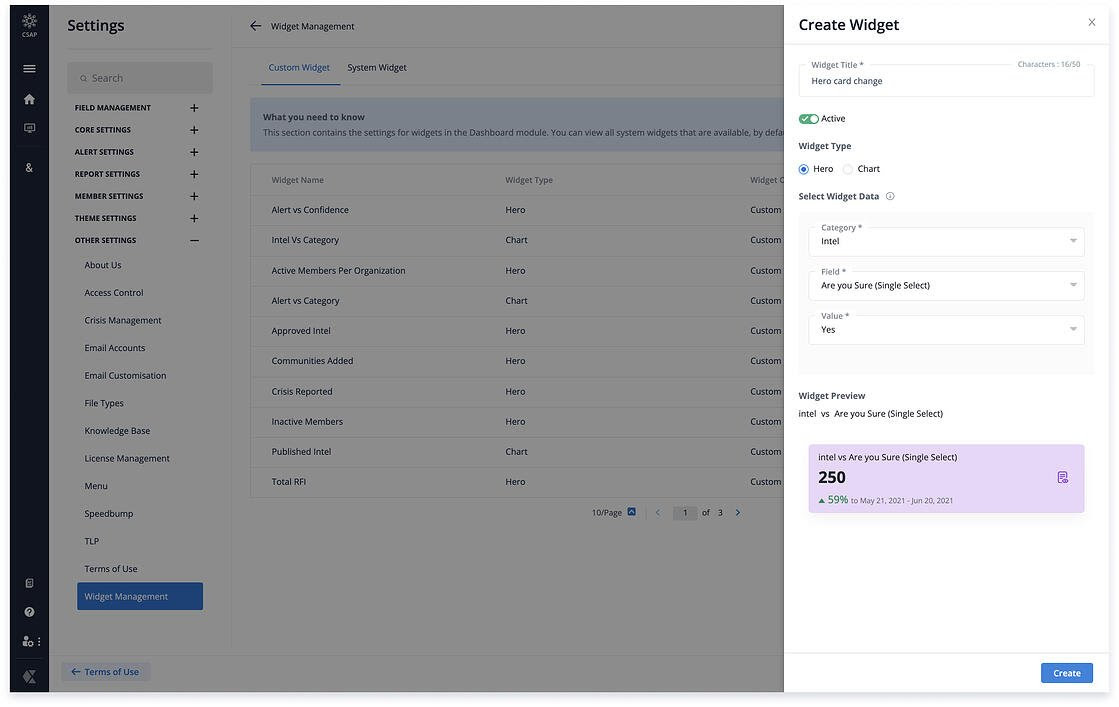Click the Terms of Use back link
Screen dimensions: 1119x707
(106, 672)
